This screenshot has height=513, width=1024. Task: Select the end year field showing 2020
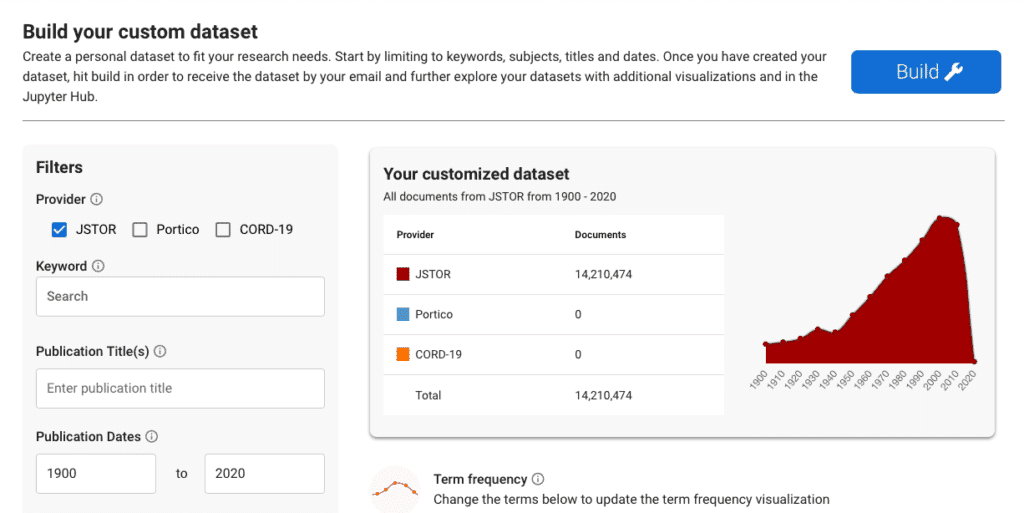click(264, 473)
